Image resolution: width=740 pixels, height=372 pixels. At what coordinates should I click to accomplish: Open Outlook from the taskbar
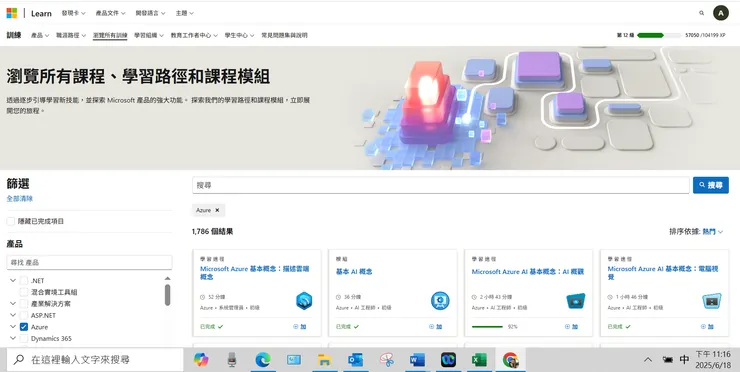(x=355, y=360)
